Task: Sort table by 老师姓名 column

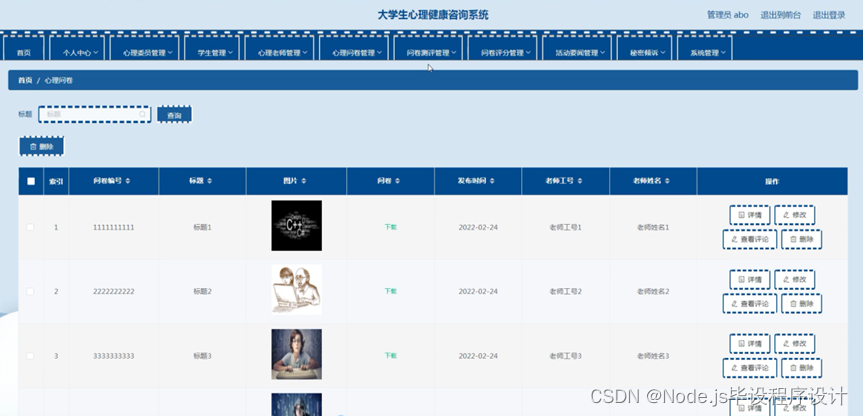Action: [x=667, y=181]
